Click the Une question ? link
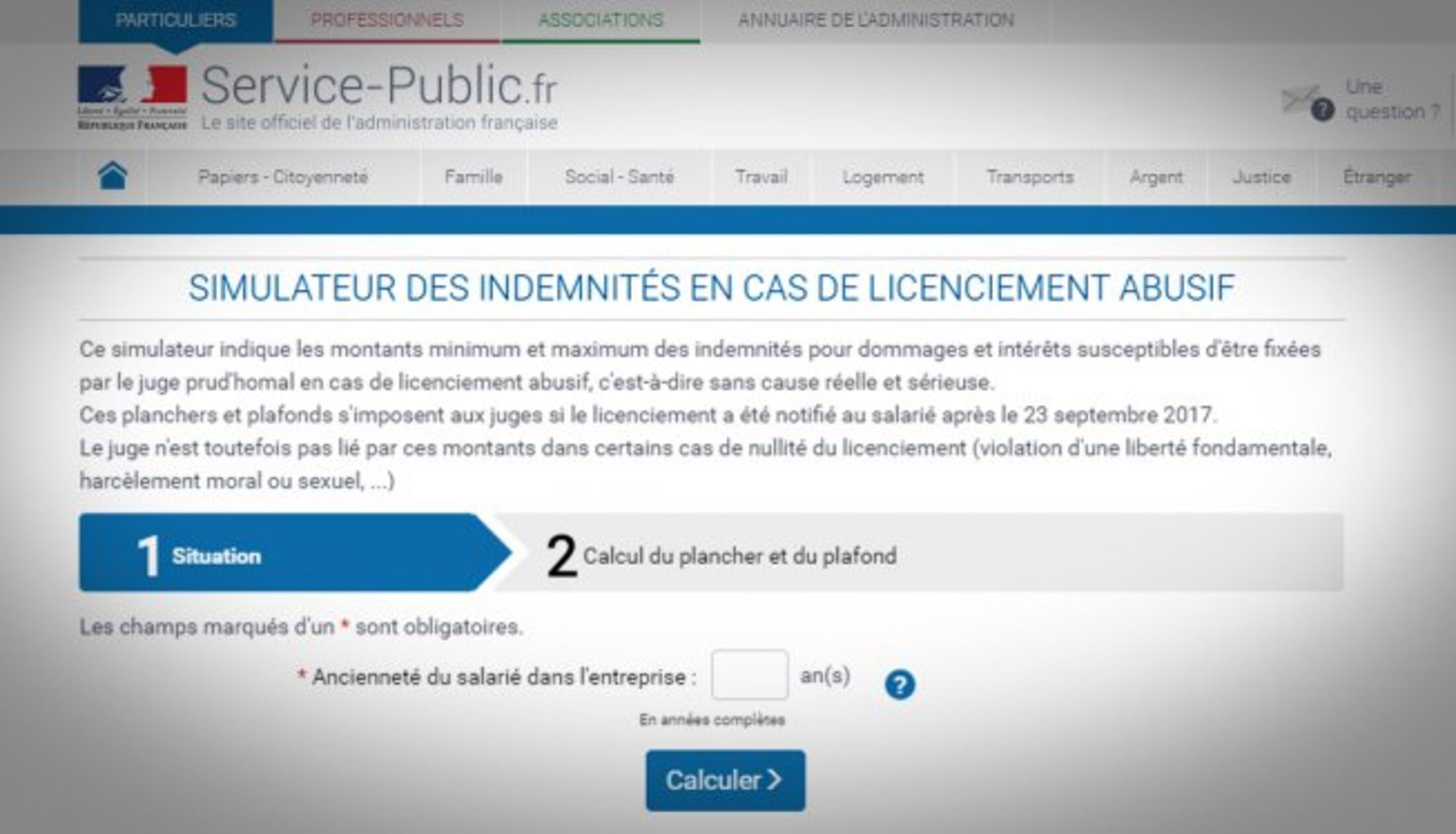 [1390, 99]
